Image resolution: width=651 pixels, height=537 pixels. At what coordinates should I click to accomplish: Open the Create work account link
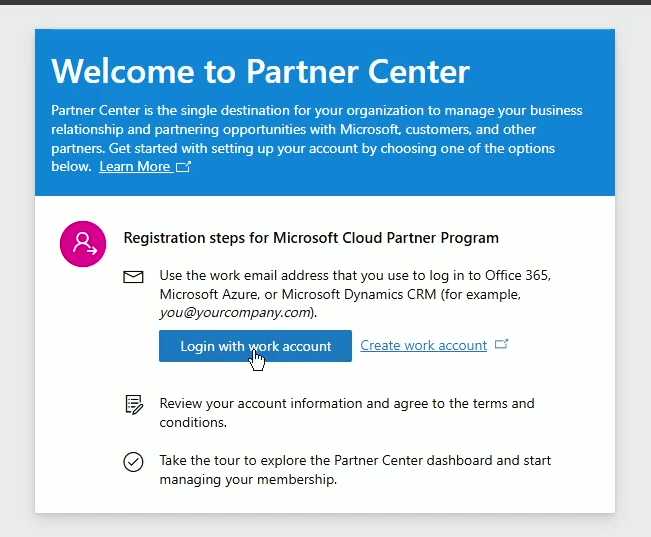point(423,345)
